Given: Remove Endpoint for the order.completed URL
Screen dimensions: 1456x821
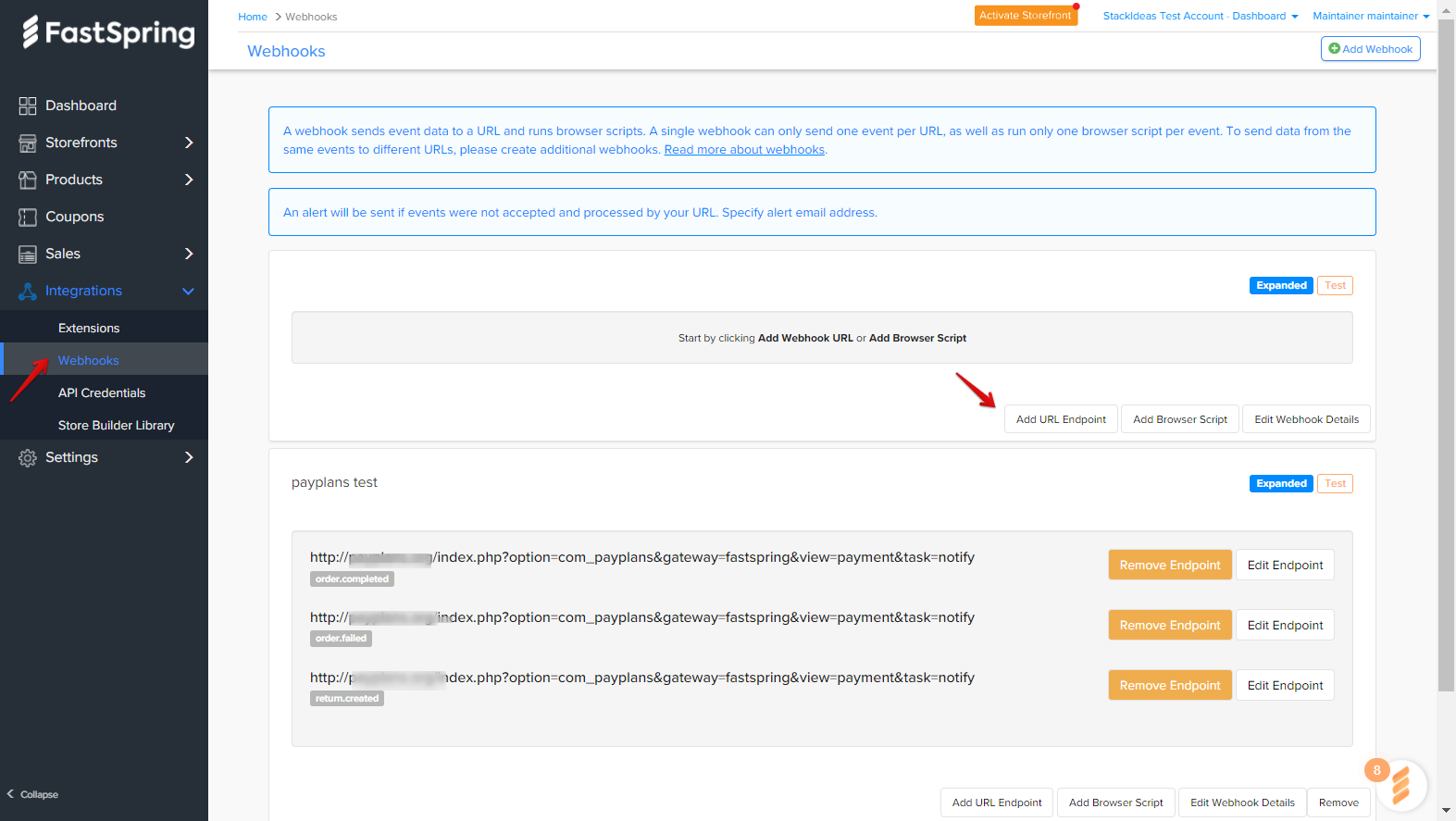Looking at the screenshot, I should click(x=1170, y=565).
